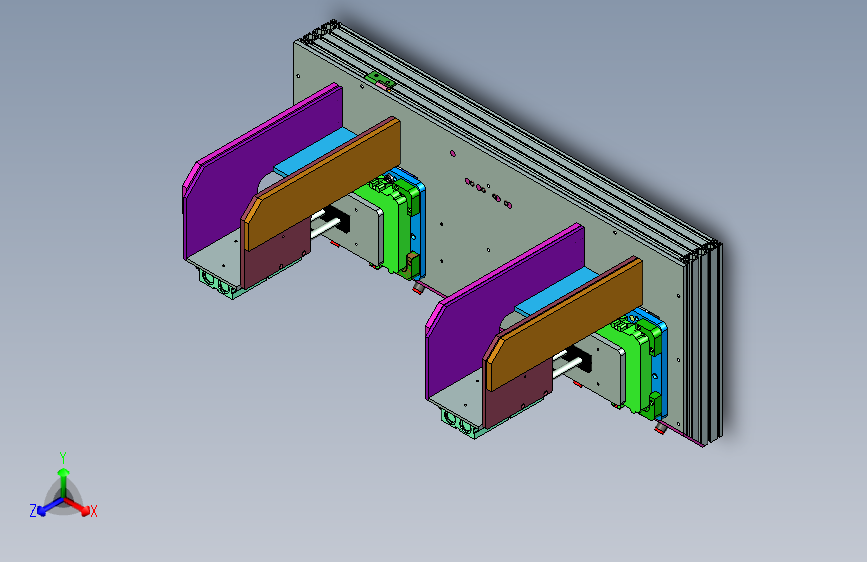
Task: Select the left mint-green base block
Action: (x=218, y=283)
